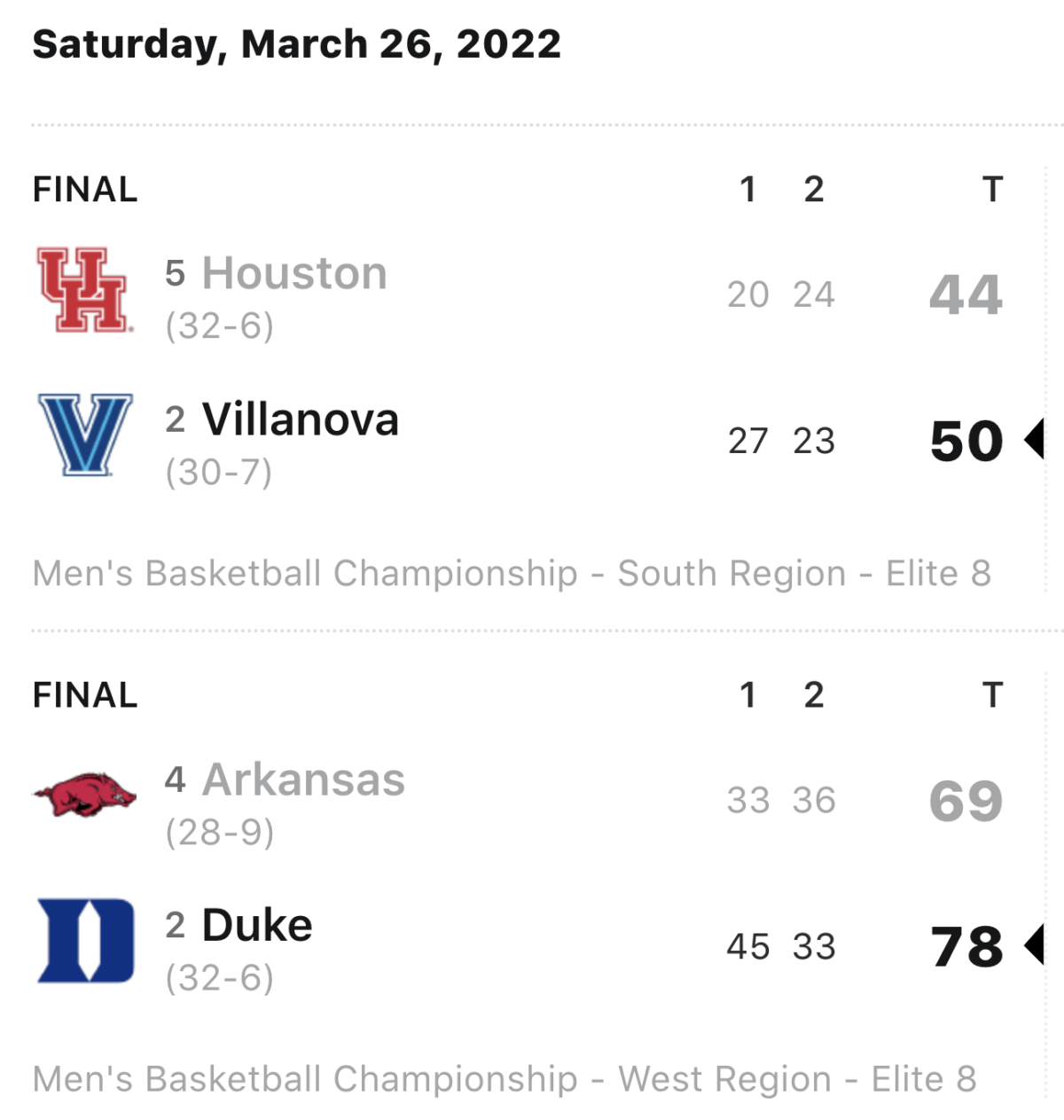Click the Villanova Wildcats V logo

click(x=85, y=435)
